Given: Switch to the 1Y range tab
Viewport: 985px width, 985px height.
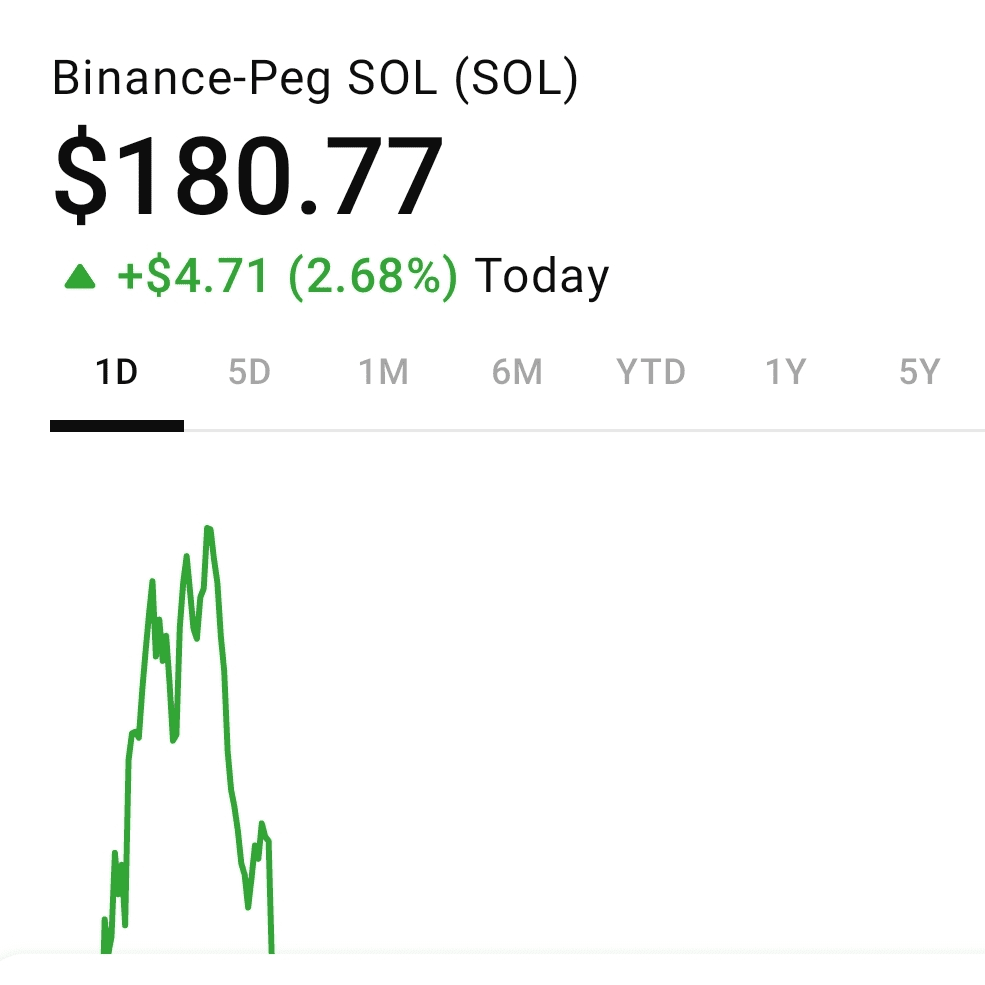Looking at the screenshot, I should point(785,373).
